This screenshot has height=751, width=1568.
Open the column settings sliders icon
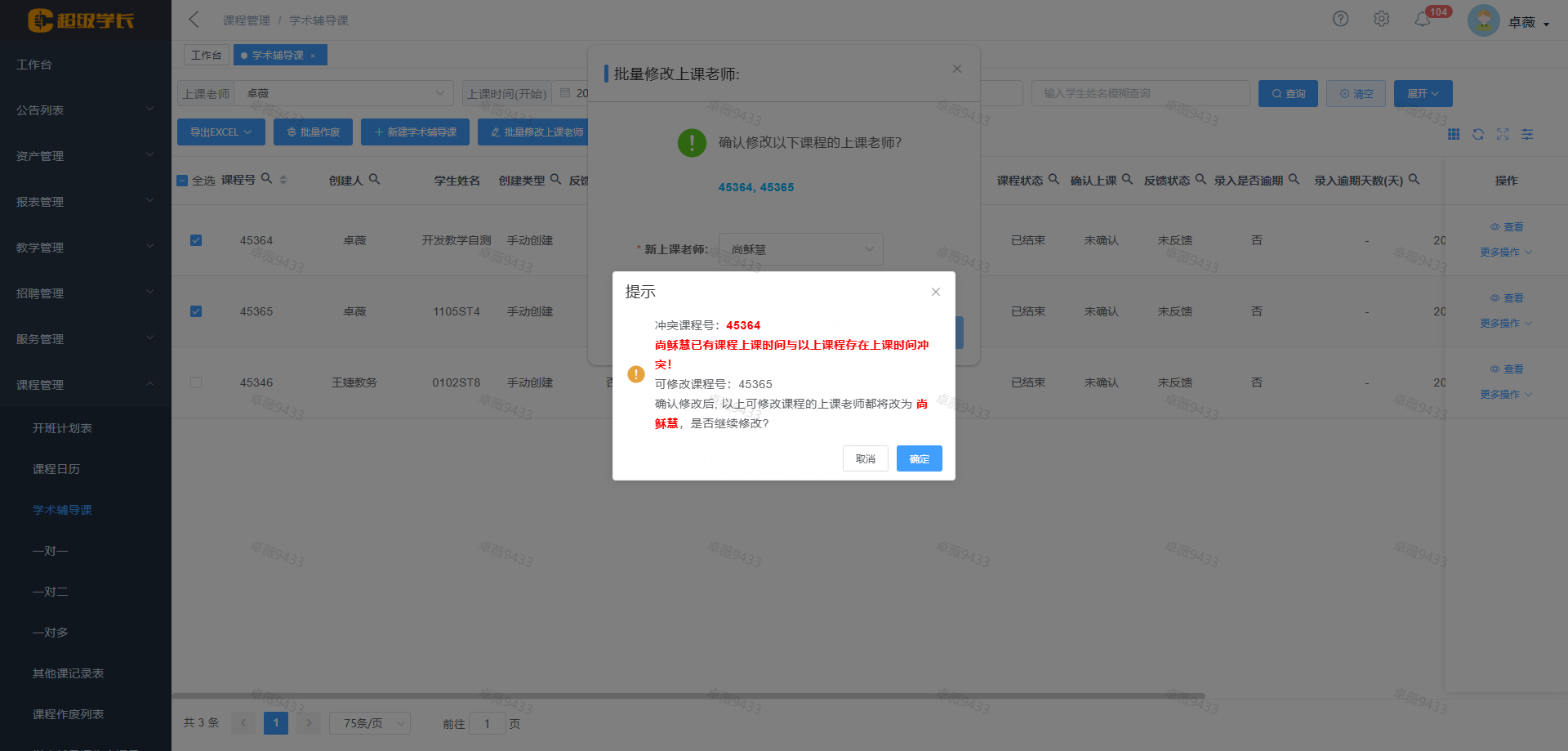[x=1527, y=134]
